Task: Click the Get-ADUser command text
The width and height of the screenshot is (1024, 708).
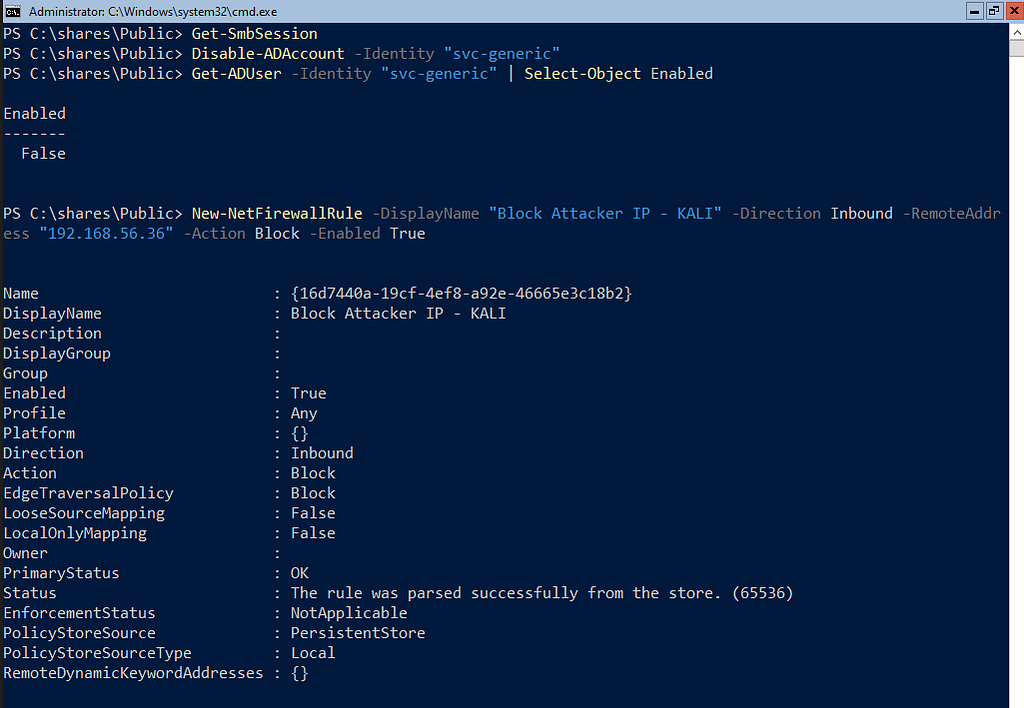Action: [x=236, y=74]
